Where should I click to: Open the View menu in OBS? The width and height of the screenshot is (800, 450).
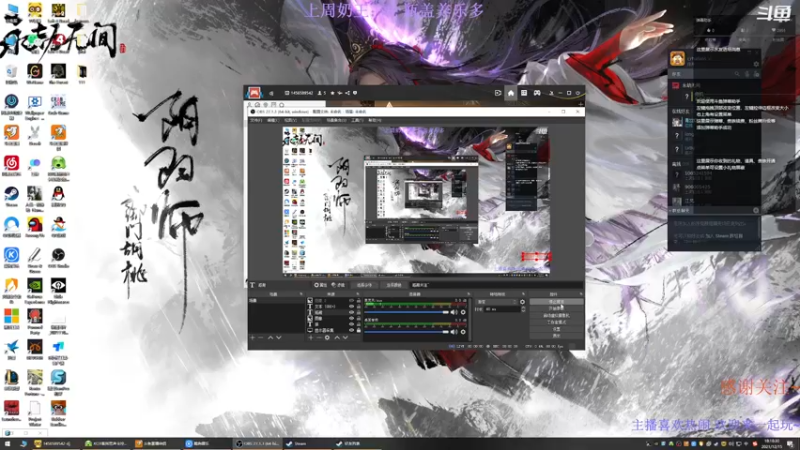290,120
